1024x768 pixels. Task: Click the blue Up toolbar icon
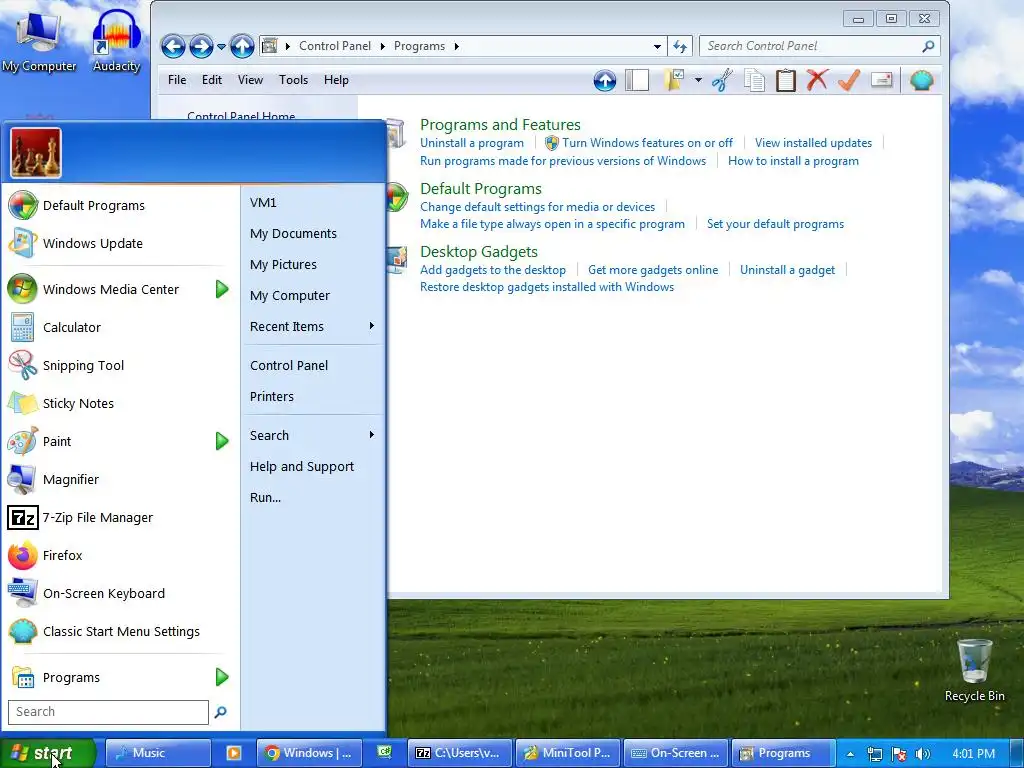(x=605, y=81)
